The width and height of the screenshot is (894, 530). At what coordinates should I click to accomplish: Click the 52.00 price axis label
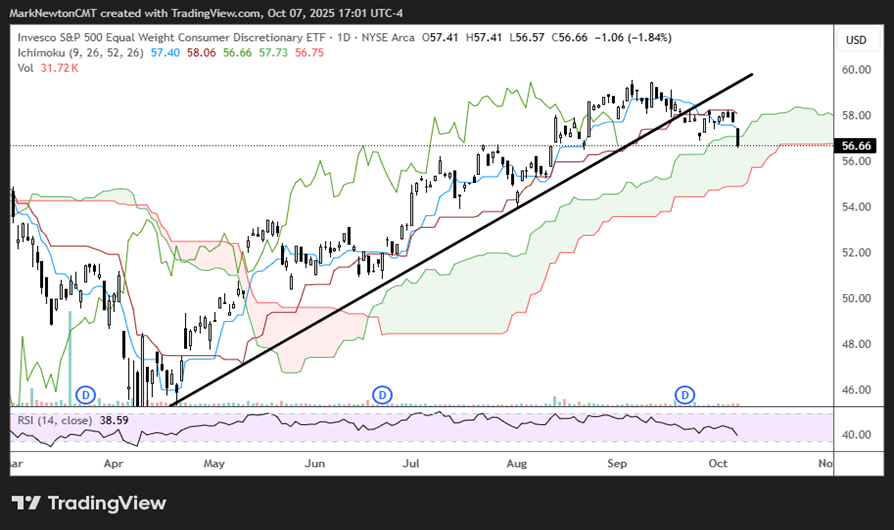point(856,252)
